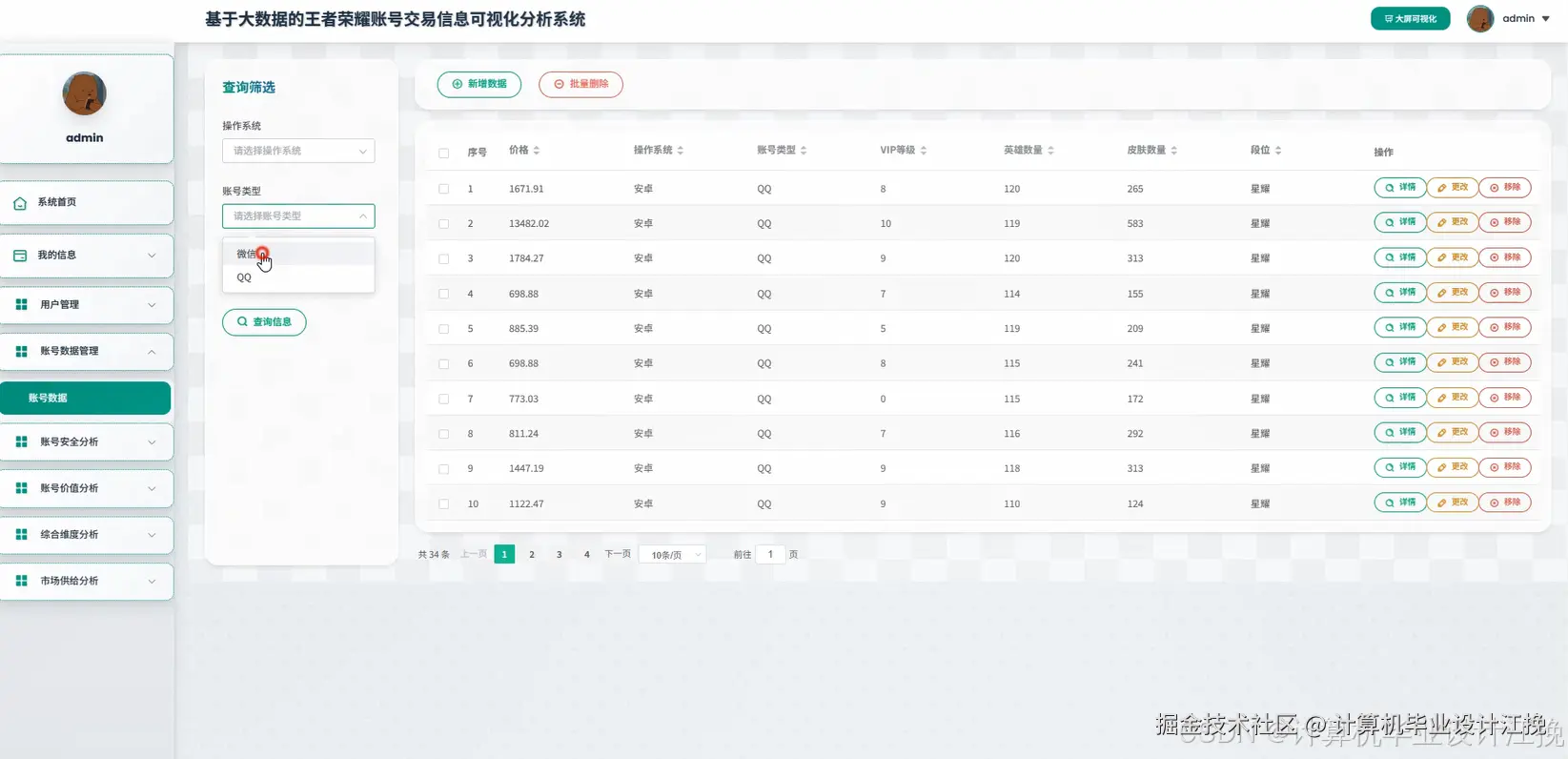Expand the 用户管理 menu chevron
This screenshot has height=759, width=1568.
tap(152, 305)
